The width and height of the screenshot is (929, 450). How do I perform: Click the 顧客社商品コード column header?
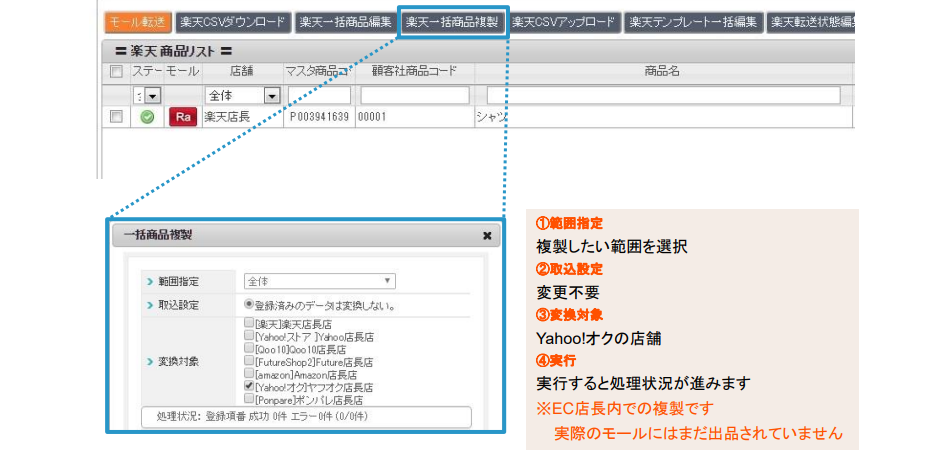pos(415,72)
